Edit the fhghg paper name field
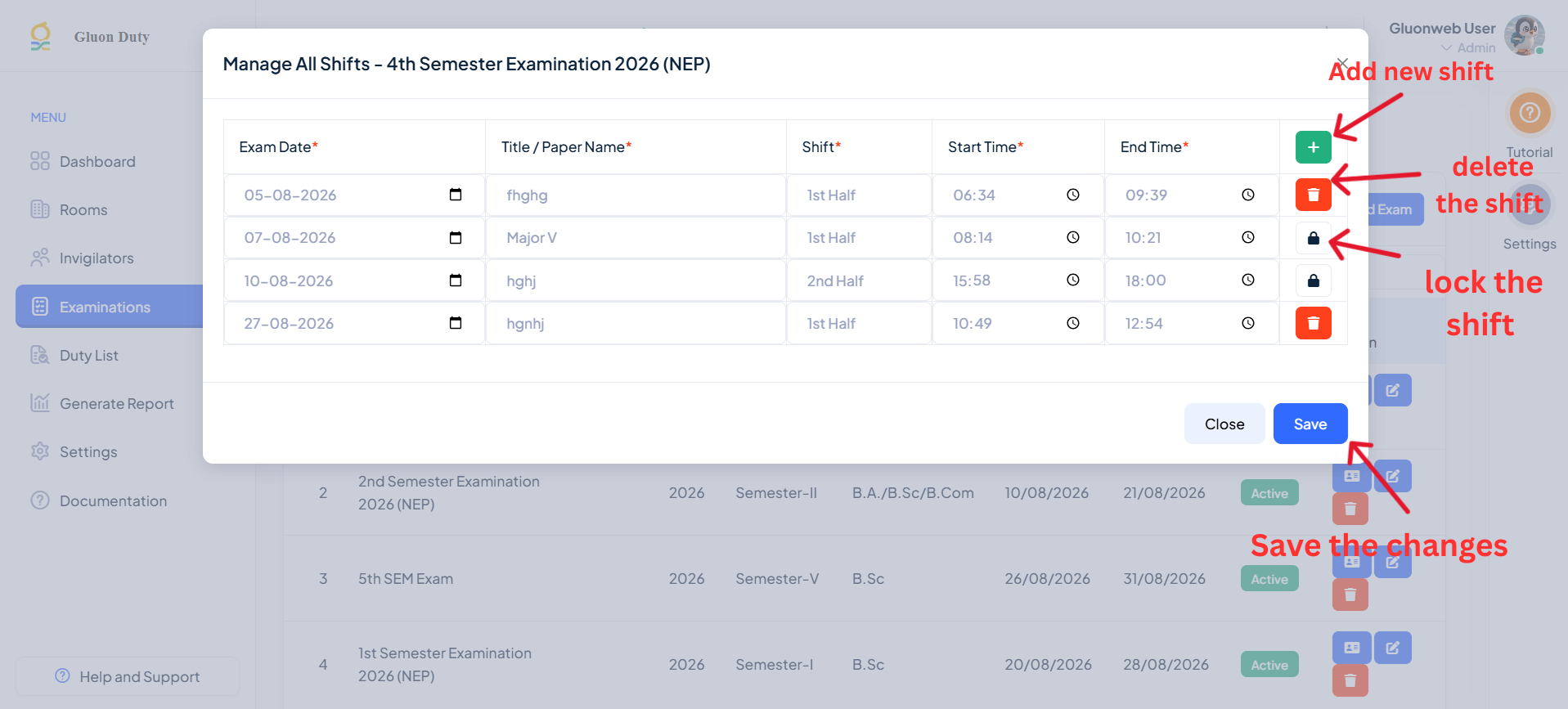This screenshot has width=1568, height=709. pyautogui.click(x=636, y=195)
